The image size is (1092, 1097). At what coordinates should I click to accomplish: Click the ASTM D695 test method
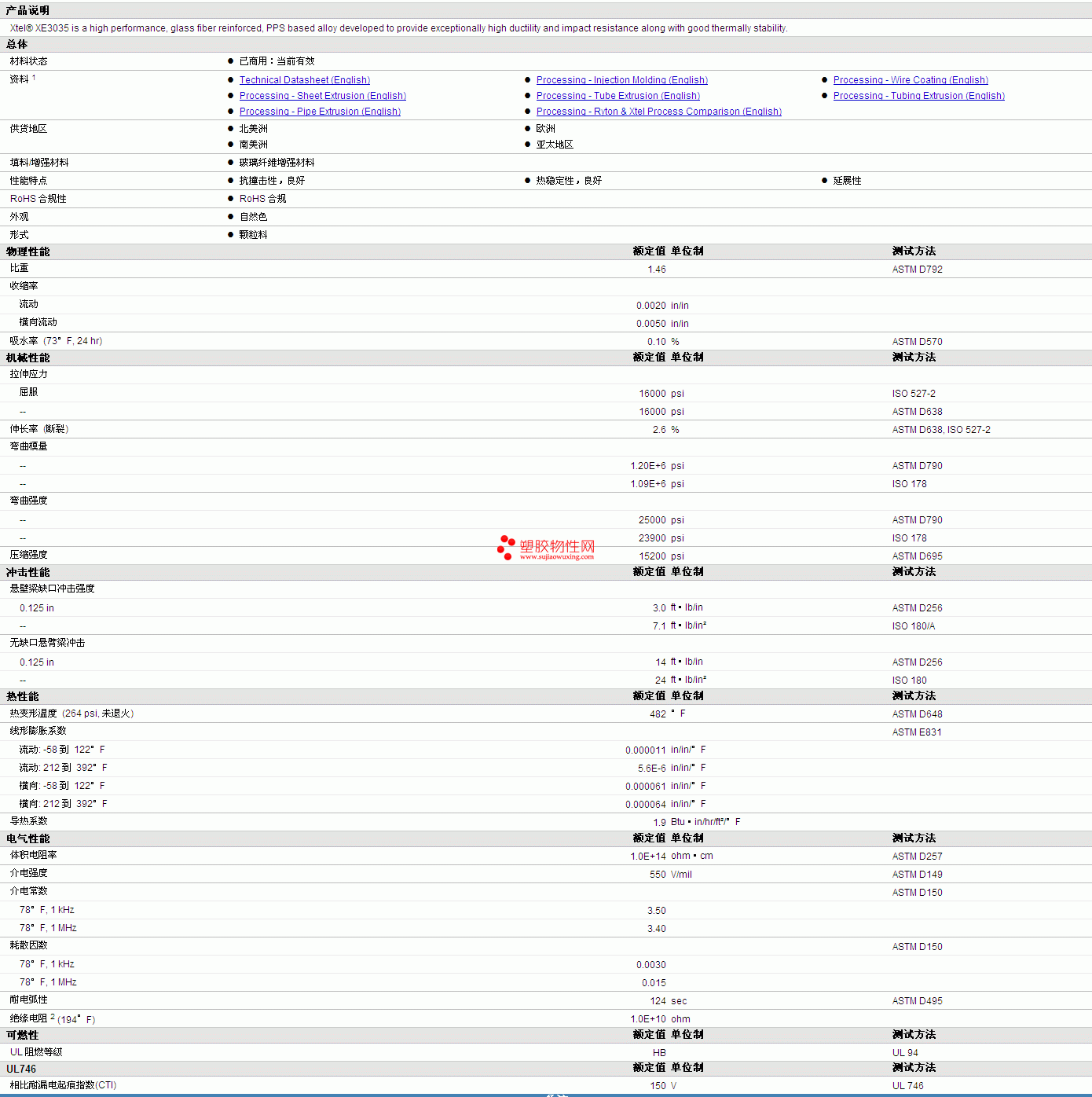tap(918, 556)
